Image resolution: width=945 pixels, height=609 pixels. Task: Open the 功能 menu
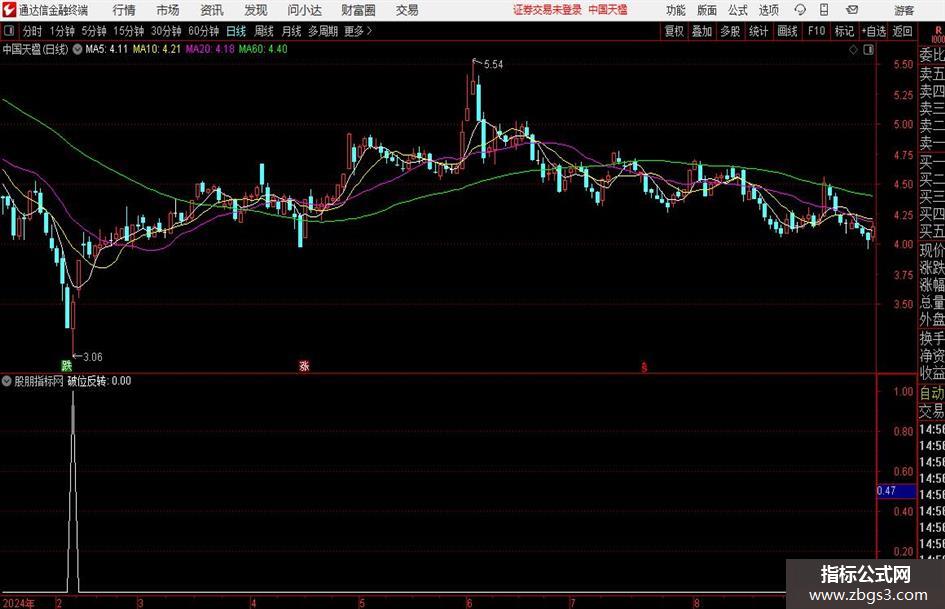click(676, 10)
